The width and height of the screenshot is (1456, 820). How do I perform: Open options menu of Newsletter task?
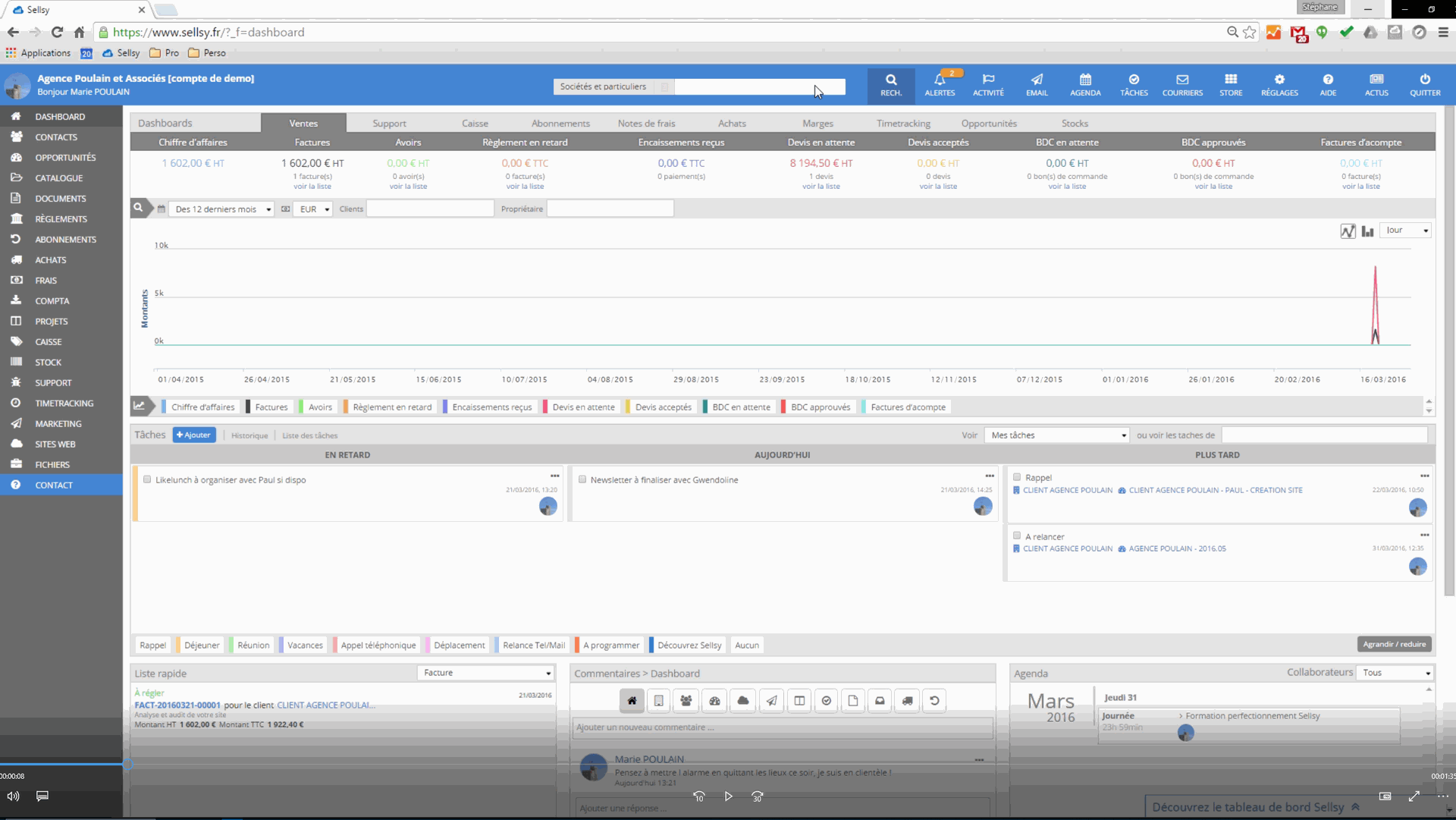coord(990,476)
